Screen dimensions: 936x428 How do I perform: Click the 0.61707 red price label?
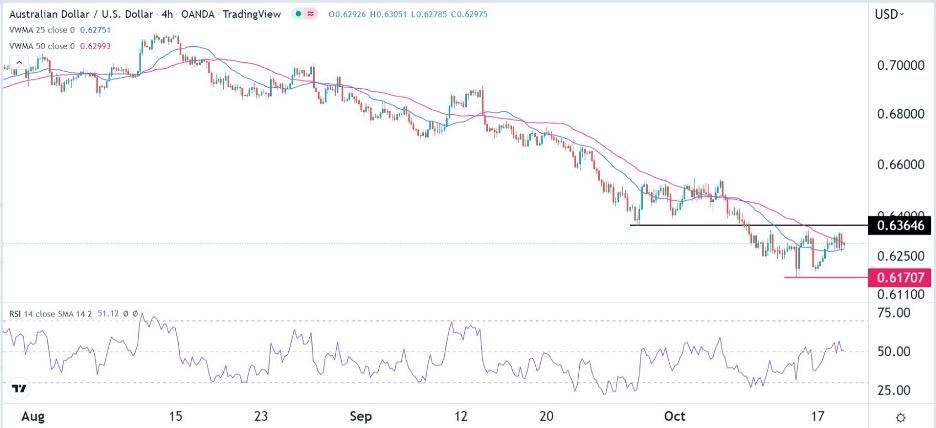(x=901, y=277)
